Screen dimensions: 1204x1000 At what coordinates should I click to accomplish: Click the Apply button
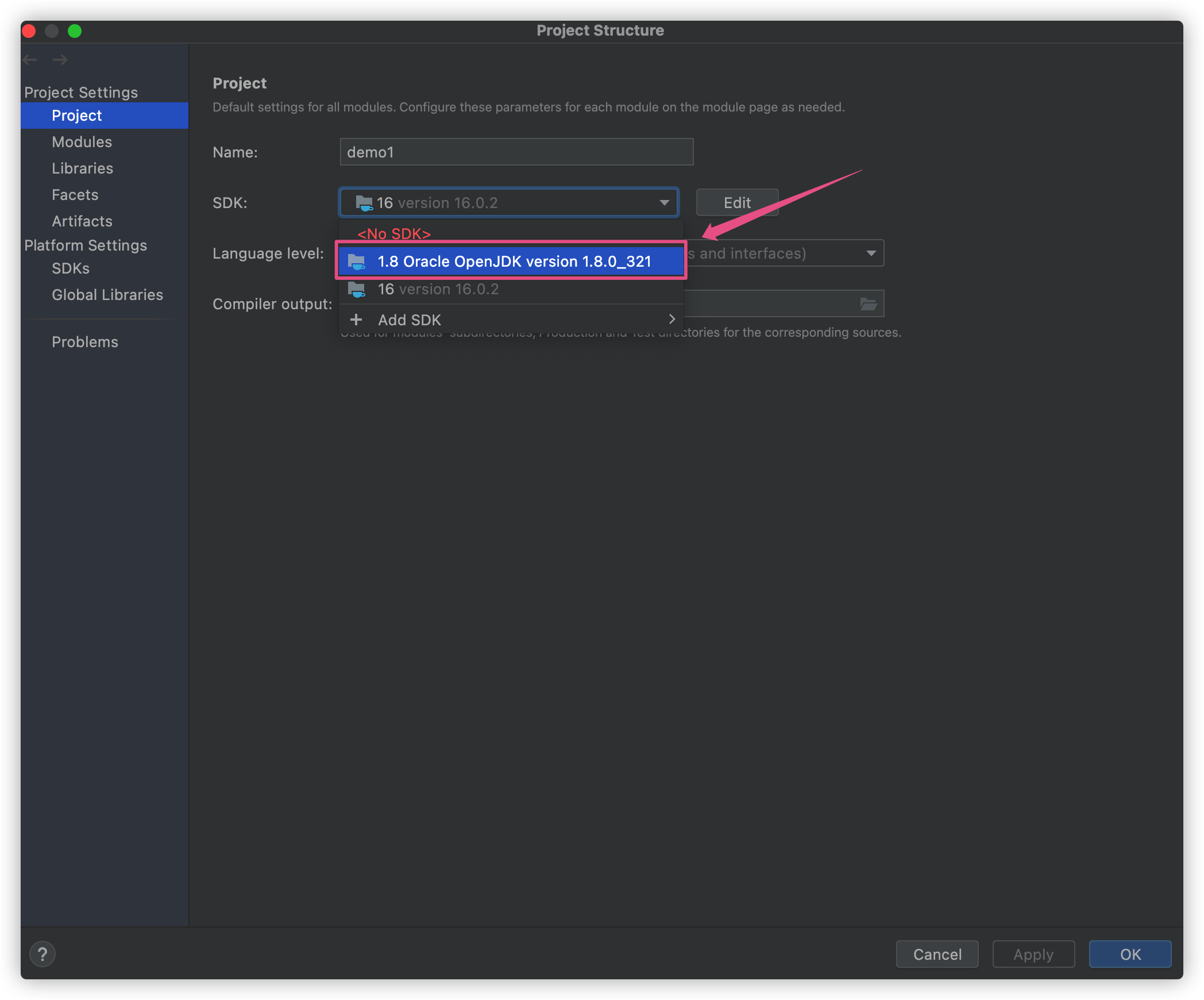(1033, 955)
